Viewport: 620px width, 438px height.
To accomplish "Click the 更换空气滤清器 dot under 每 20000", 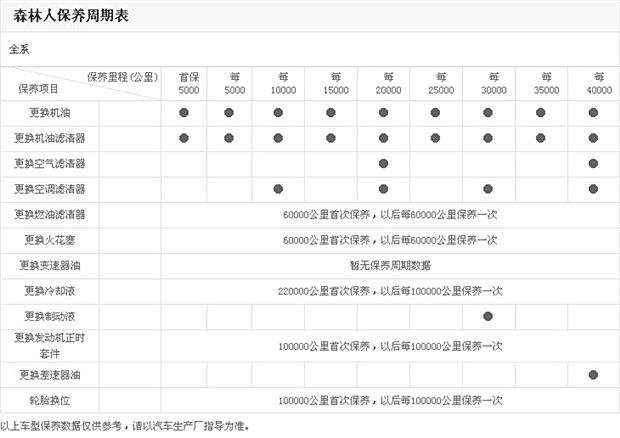I will (x=383, y=163).
